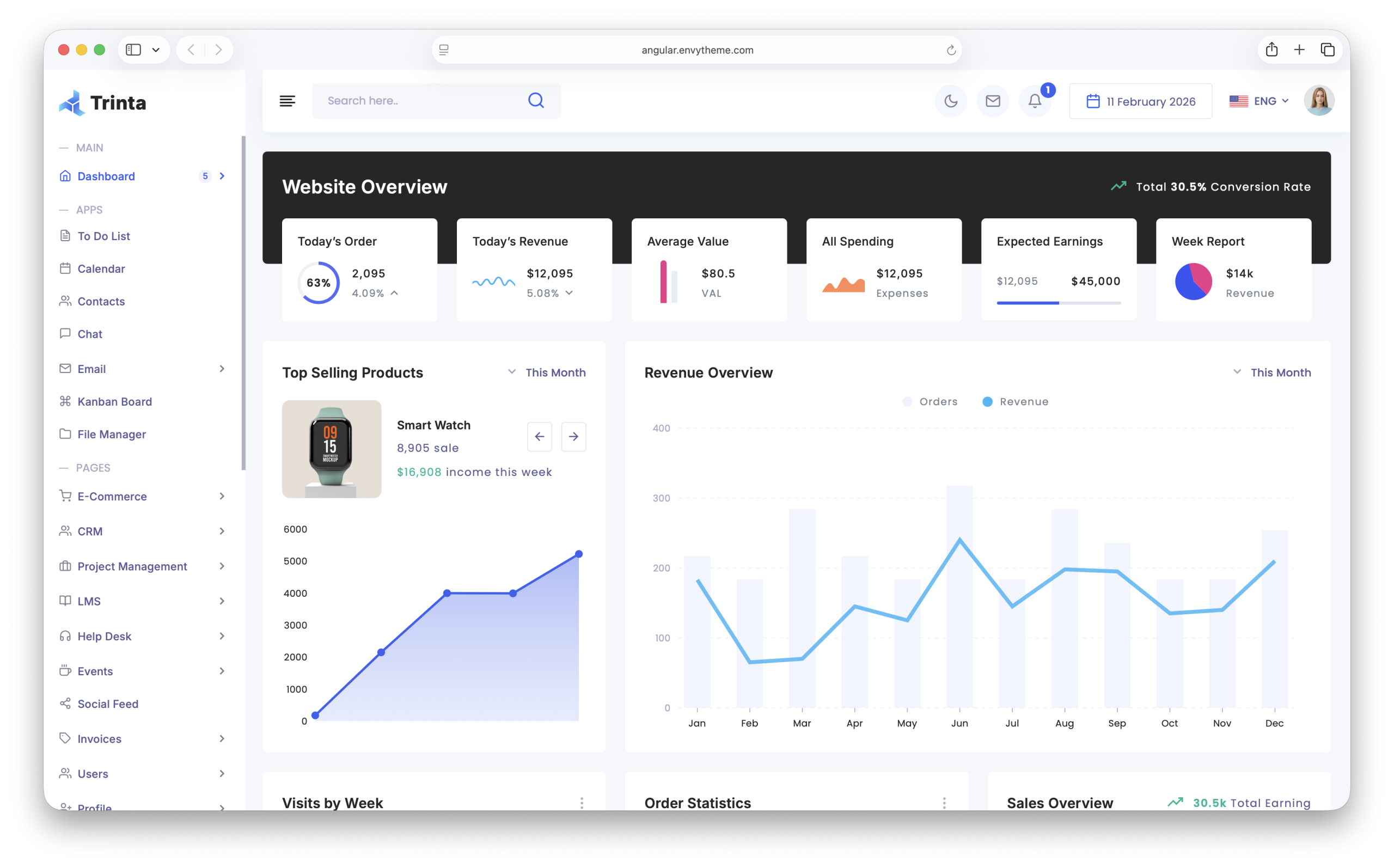Open the Contacts page

pos(101,301)
